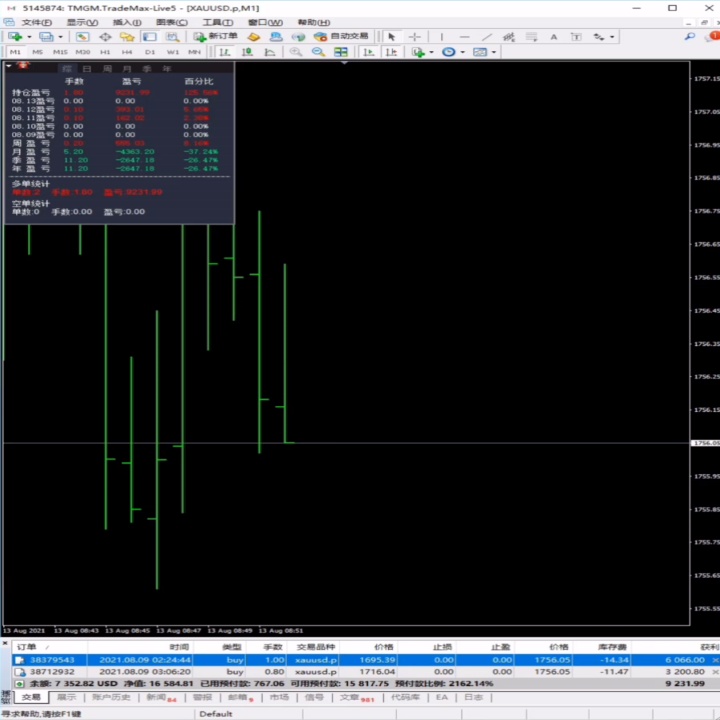
Task: Expand the Periods clock dropdown arrow
Action: [462, 52]
